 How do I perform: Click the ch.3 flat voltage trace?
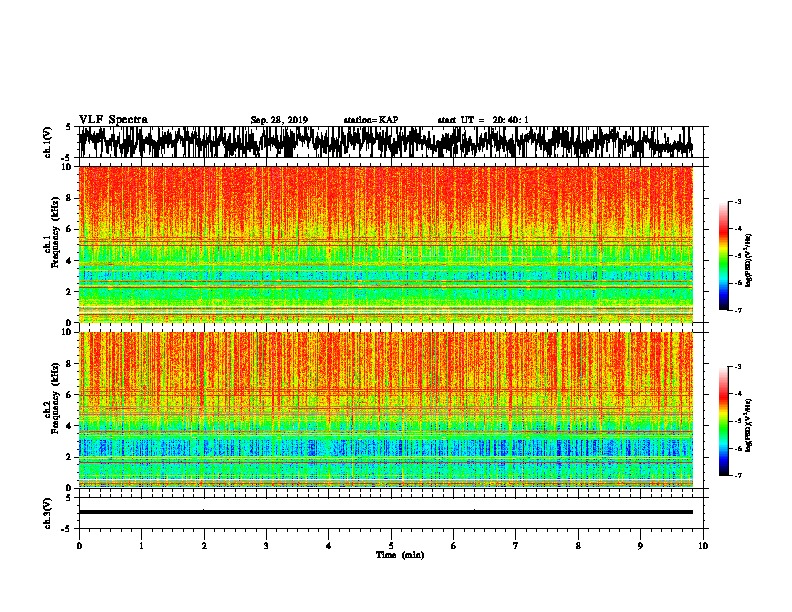(x=385, y=512)
